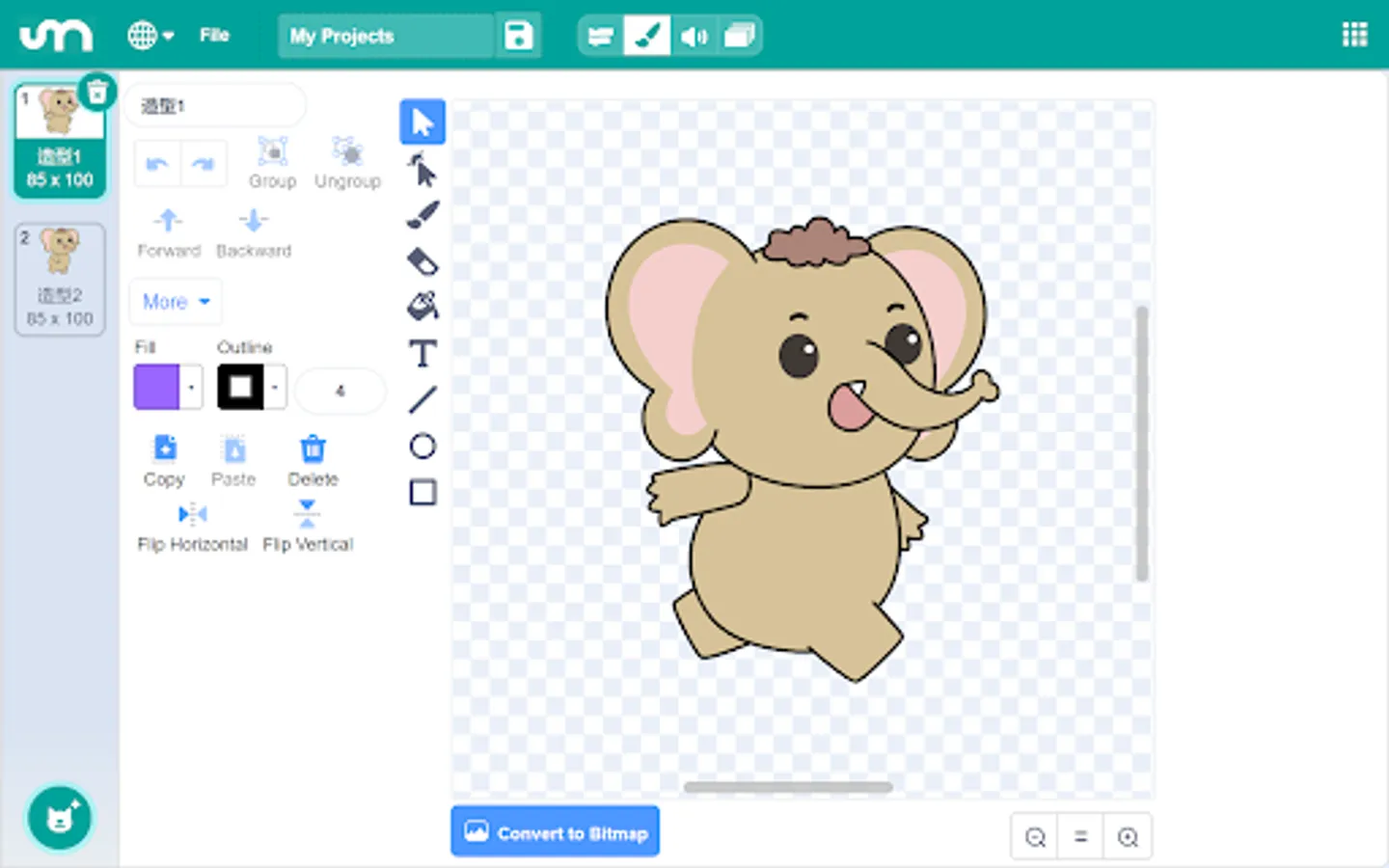
Task: Select the Eraser tool
Action: [x=422, y=261]
